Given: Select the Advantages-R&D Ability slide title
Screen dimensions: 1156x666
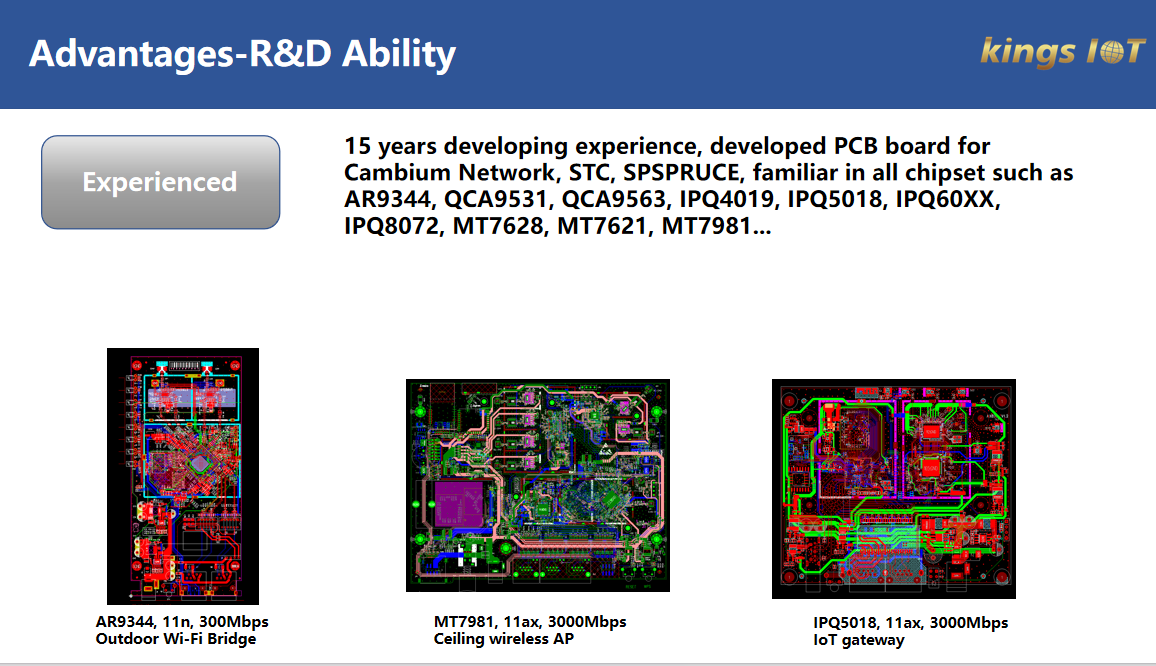Looking at the screenshot, I should [243, 54].
